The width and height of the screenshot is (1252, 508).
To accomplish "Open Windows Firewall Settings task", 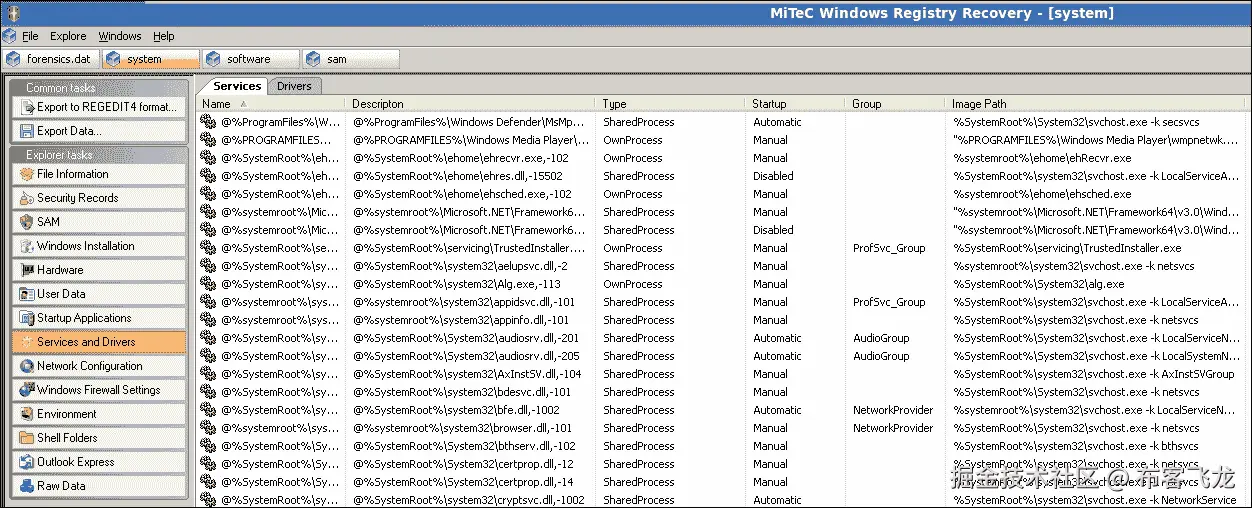I will pos(98,390).
